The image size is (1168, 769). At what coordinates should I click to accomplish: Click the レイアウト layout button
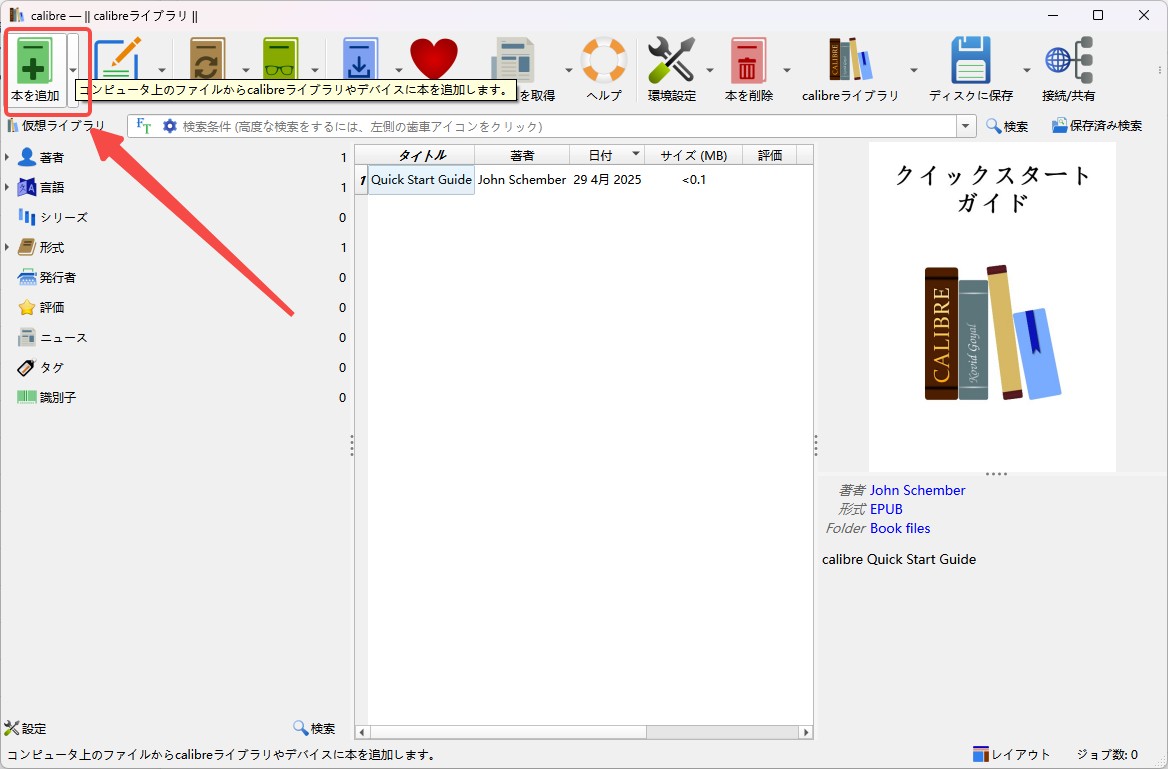(1012, 754)
